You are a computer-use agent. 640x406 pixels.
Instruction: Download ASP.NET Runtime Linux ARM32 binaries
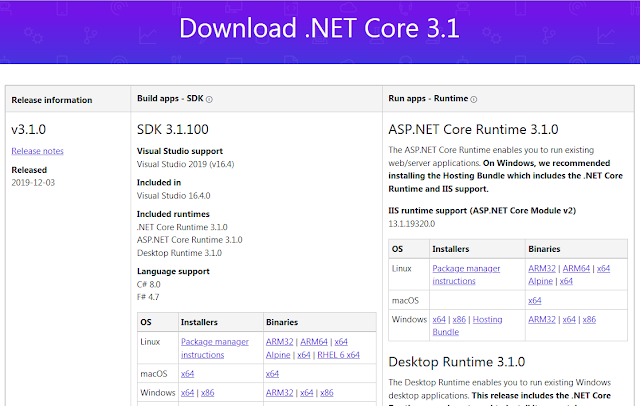[x=542, y=268]
